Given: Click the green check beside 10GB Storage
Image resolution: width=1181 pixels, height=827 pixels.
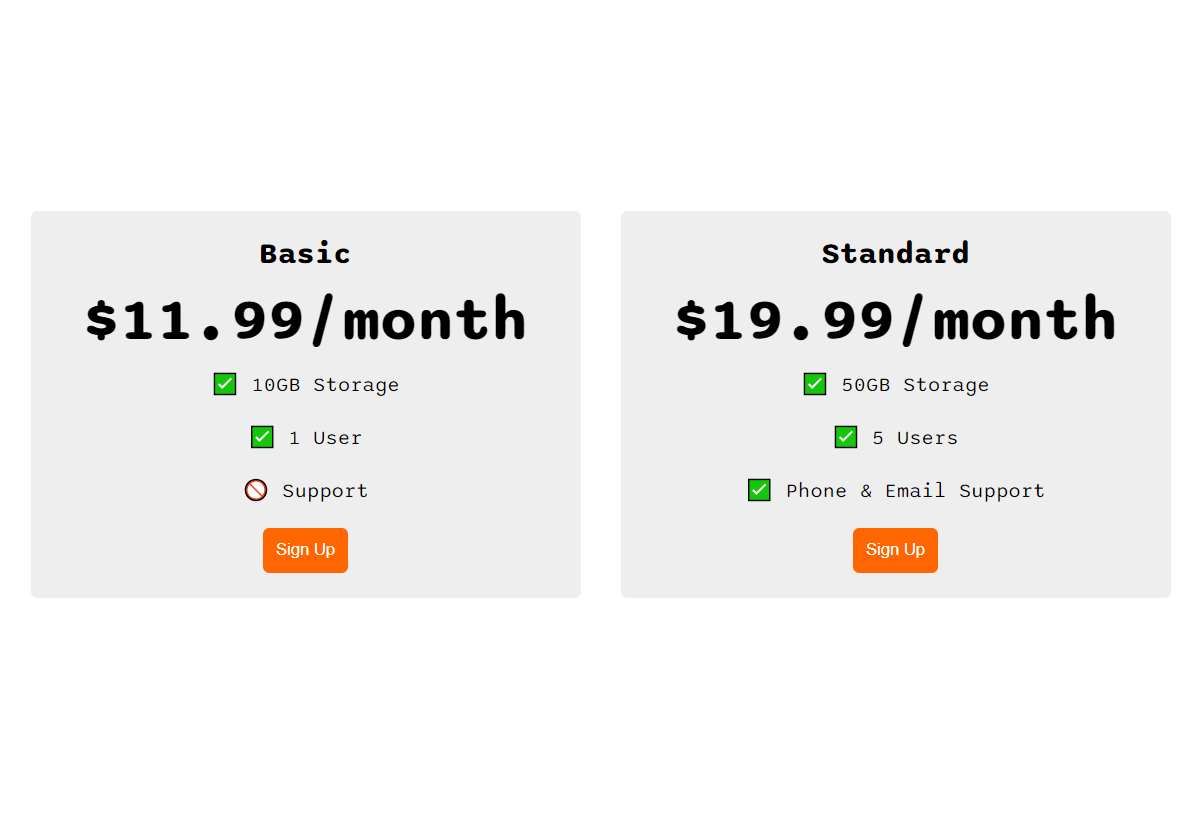Looking at the screenshot, I should [x=224, y=383].
